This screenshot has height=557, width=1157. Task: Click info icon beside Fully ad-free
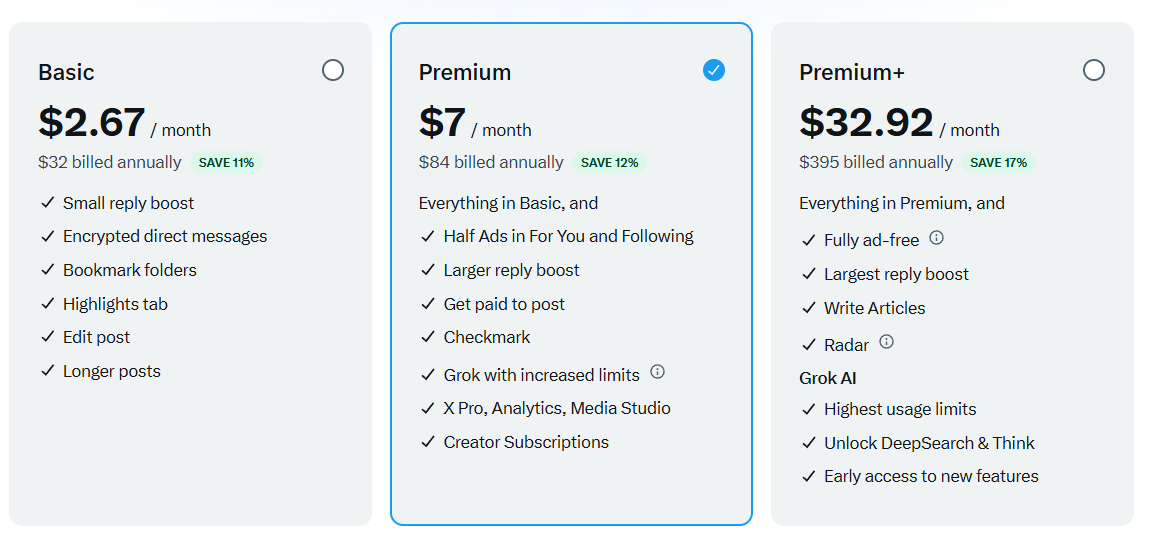click(936, 238)
